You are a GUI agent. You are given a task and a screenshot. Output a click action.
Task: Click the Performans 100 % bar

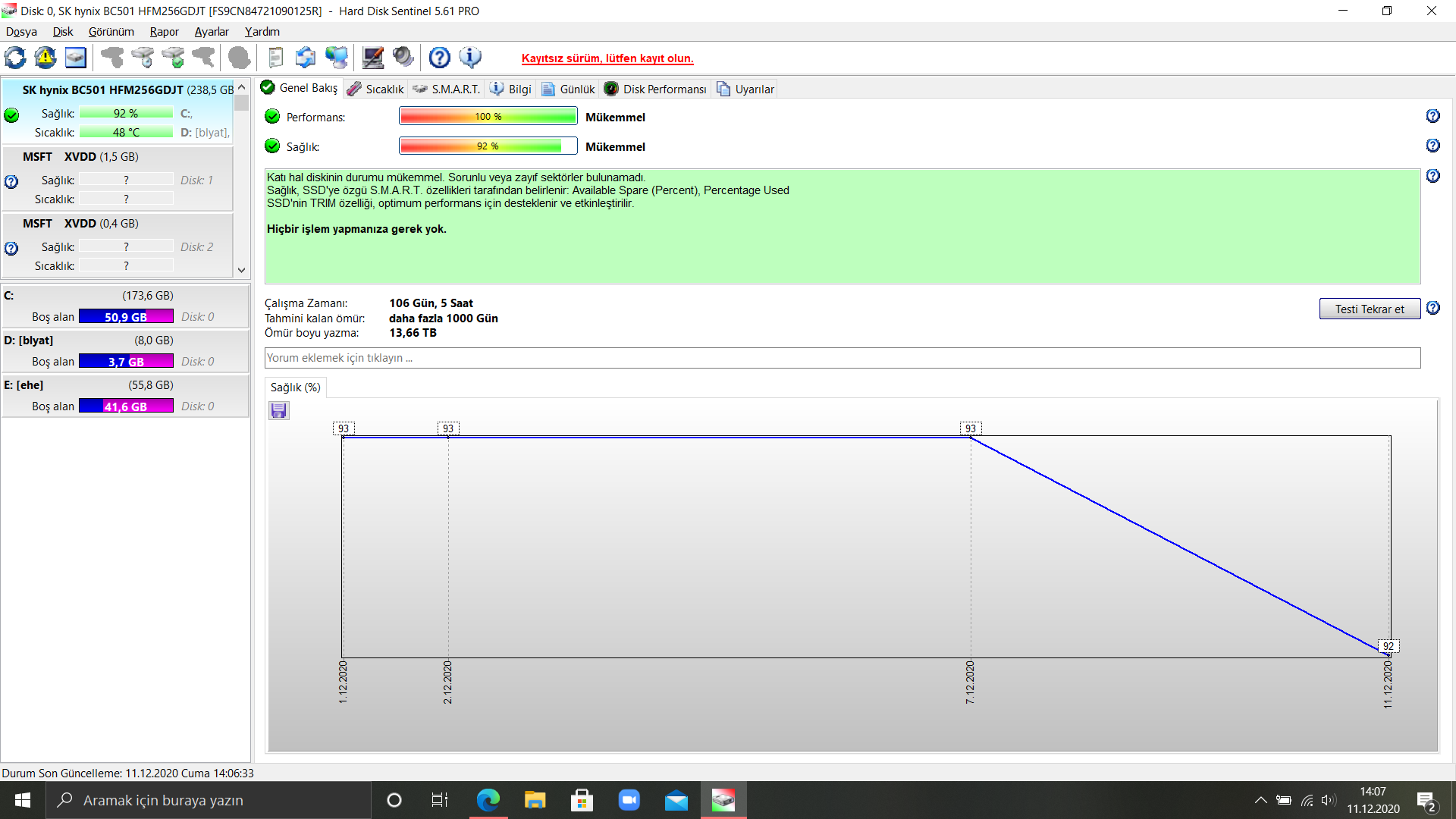[x=488, y=116]
